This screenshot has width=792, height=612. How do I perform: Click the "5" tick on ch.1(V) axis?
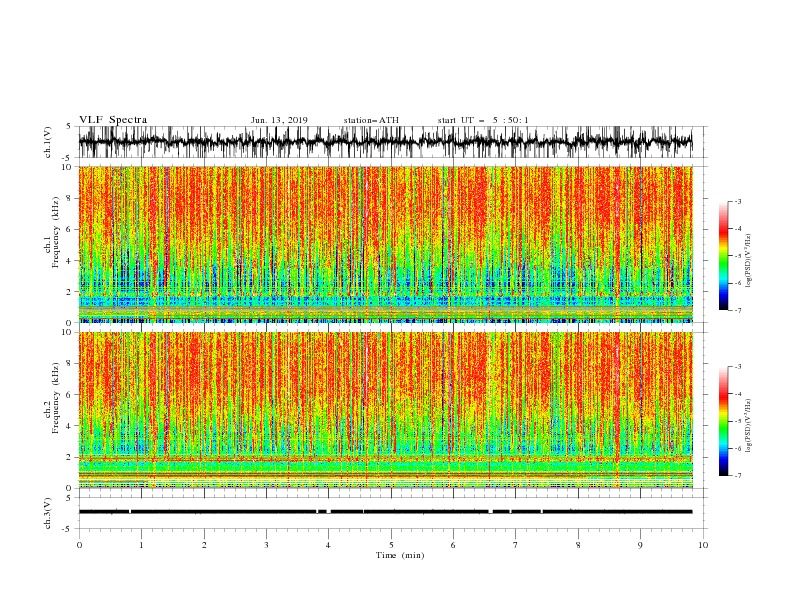coord(69,127)
